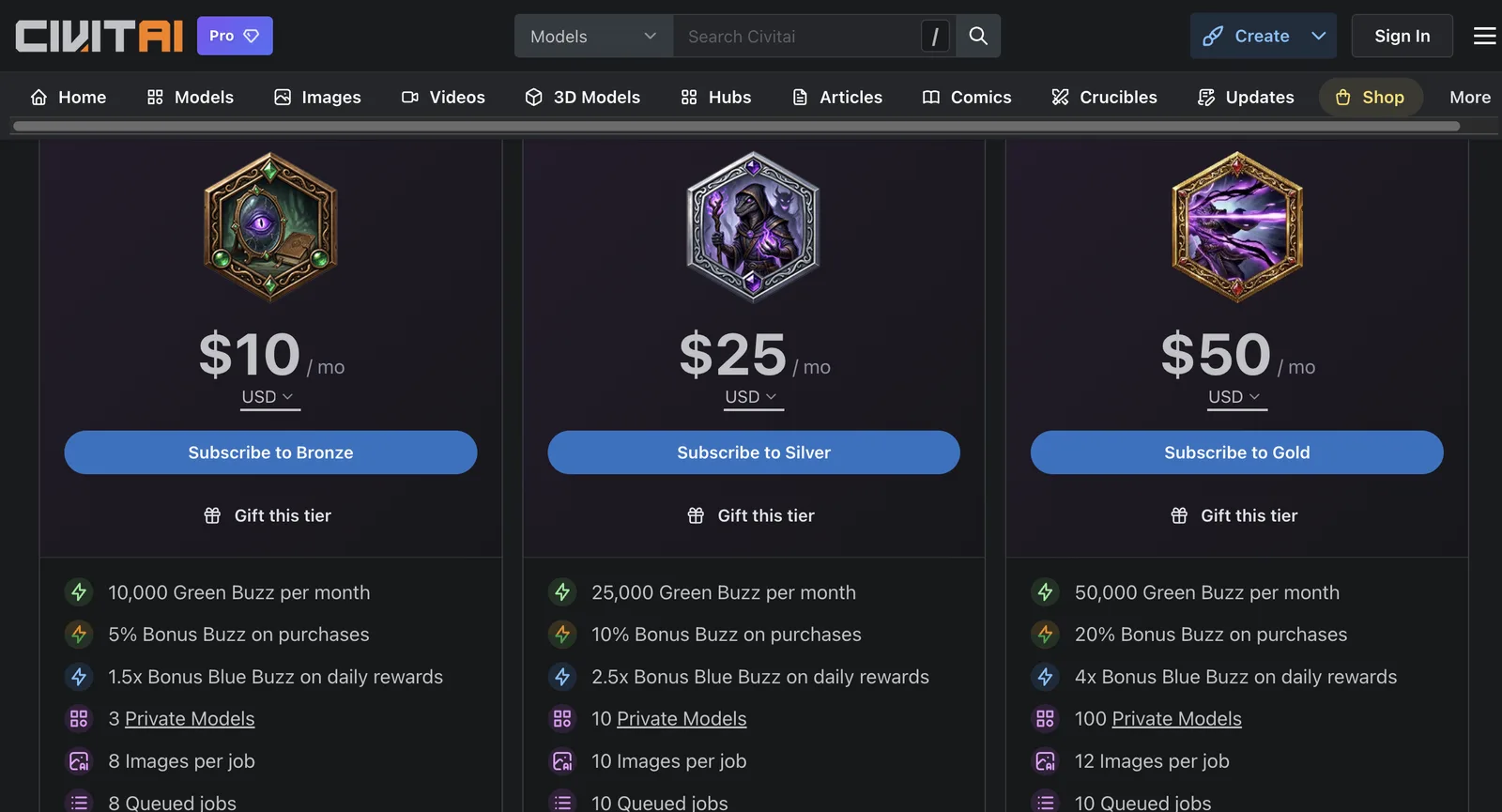
Task: Click the Silver tier badge image
Action: tap(754, 226)
